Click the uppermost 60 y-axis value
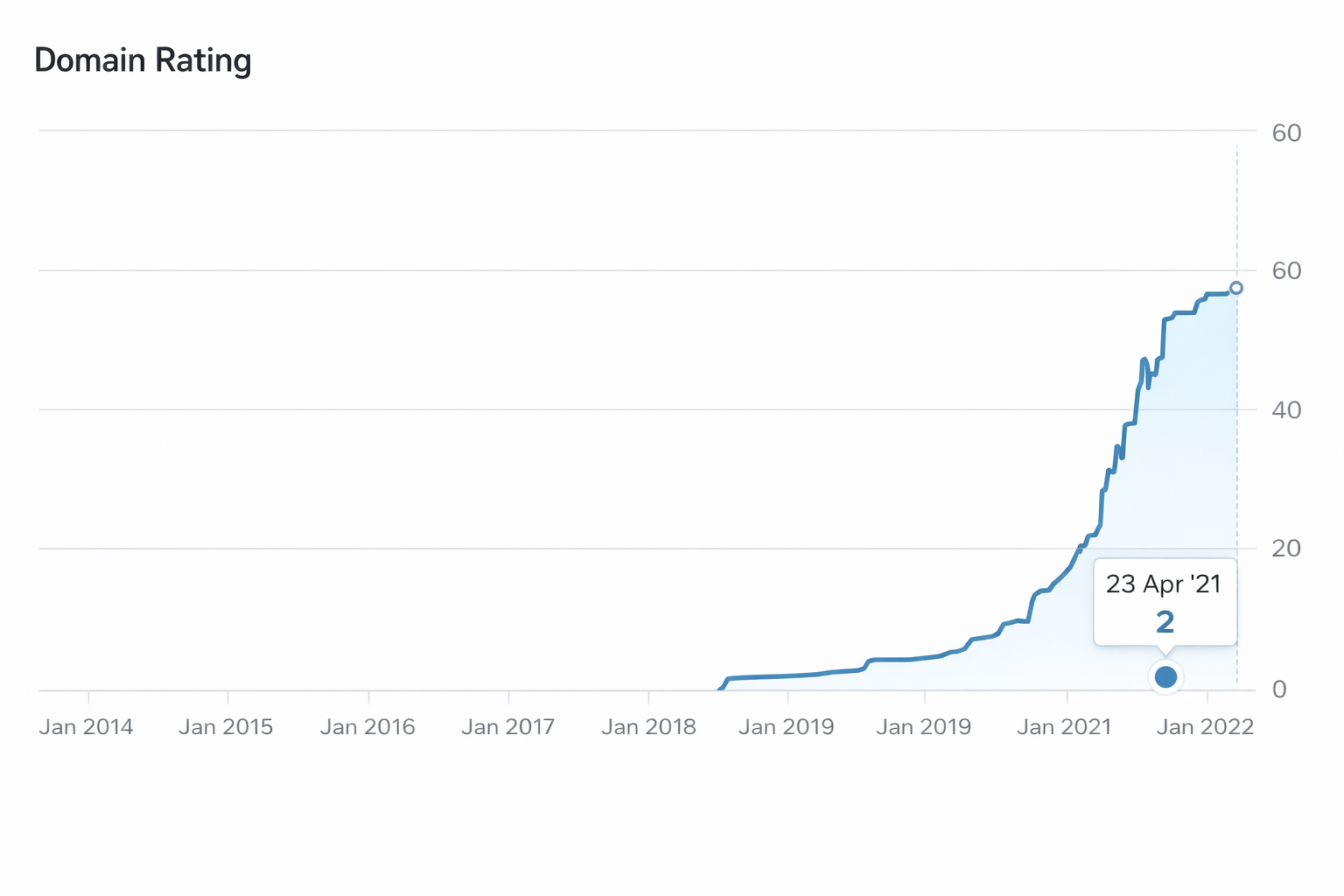This screenshot has height=896, width=1344. click(1286, 133)
